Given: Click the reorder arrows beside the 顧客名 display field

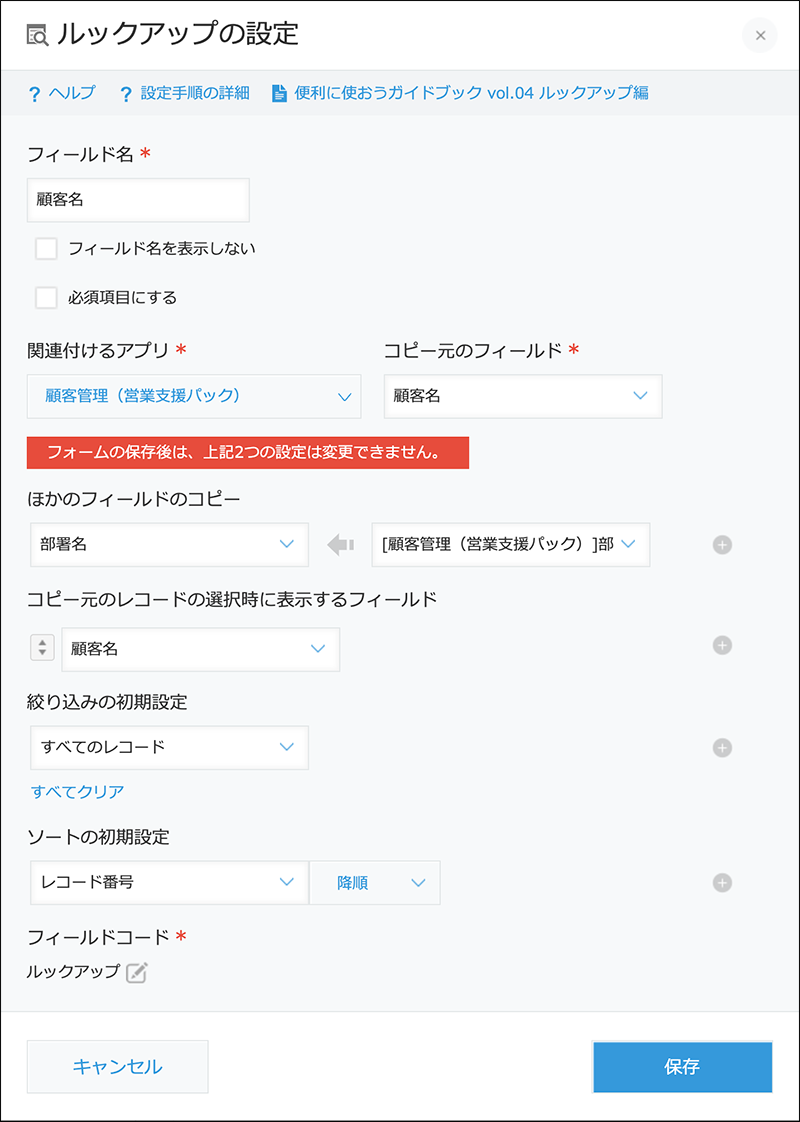Looking at the screenshot, I should tap(41, 647).
